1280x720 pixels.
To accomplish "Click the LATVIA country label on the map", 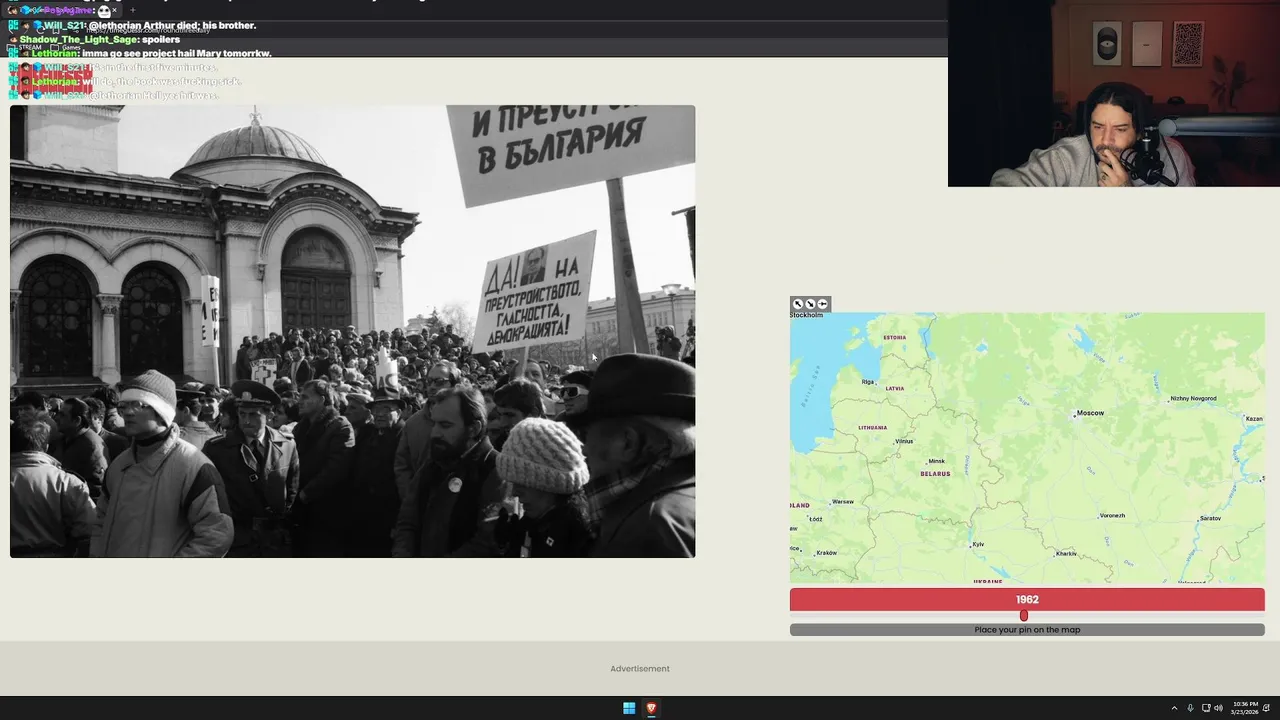I will point(894,388).
